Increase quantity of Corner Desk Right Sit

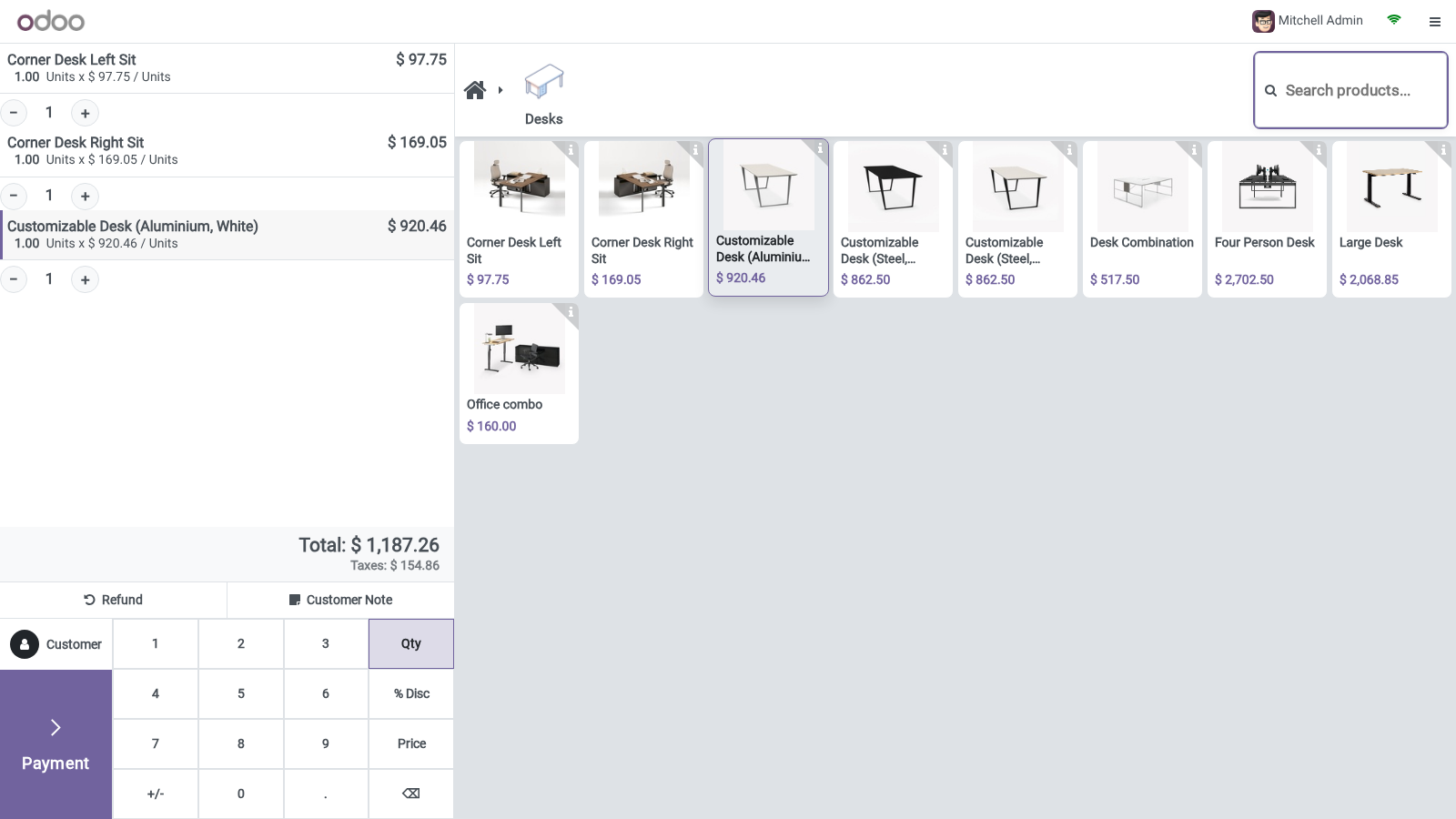tap(85, 196)
